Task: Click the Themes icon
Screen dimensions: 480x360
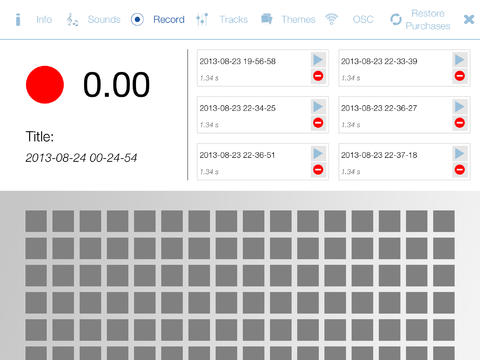Action: (x=266, y=19)
